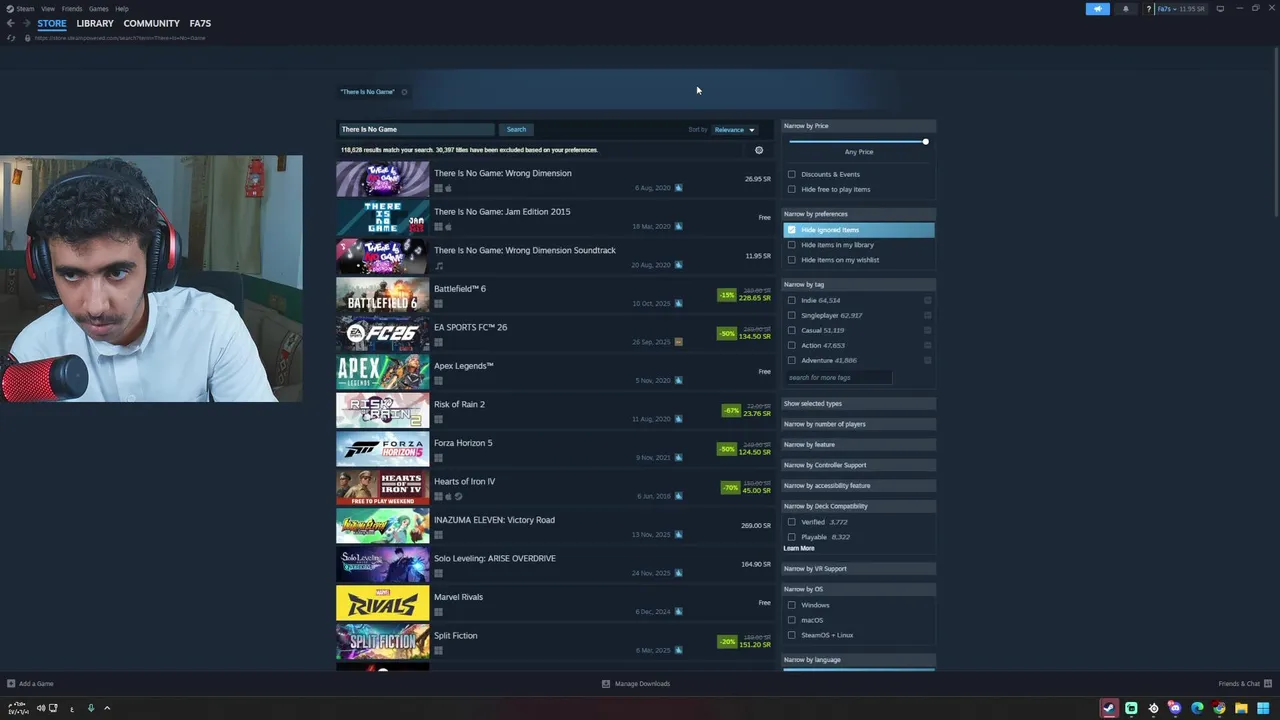Go back with the left arrow icon
Viewport: 1280px width, 720px height.
pos(10,23)
